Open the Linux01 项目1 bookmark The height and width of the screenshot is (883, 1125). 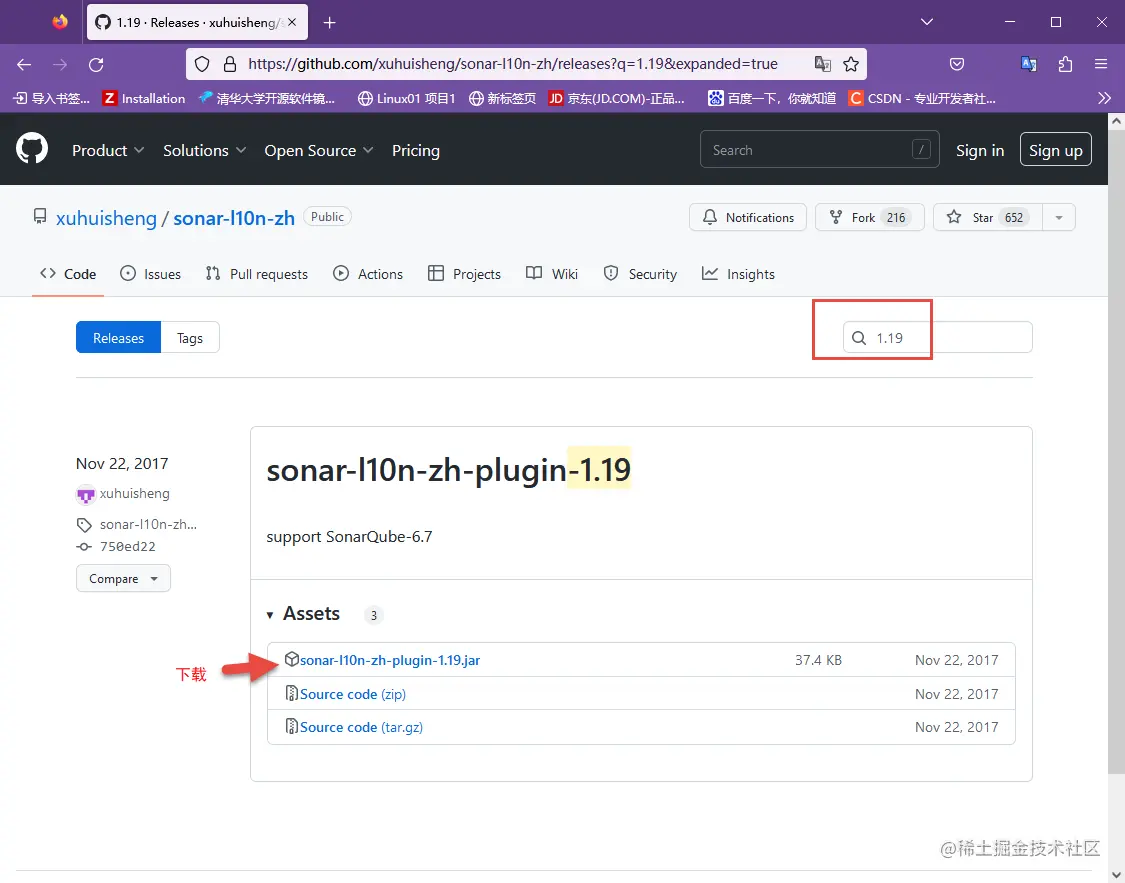407,98
